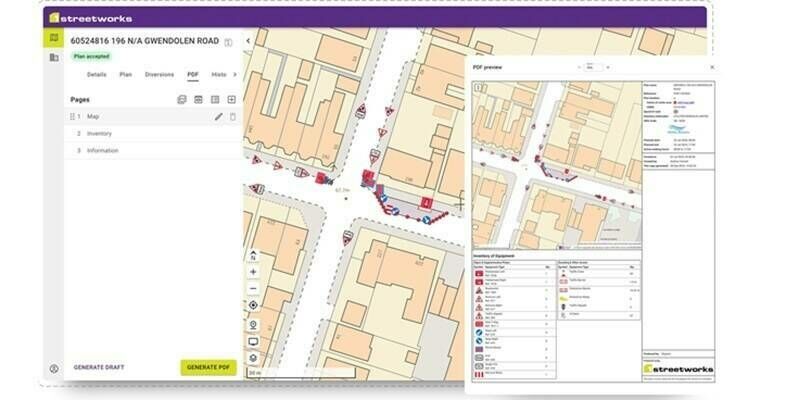
Task: Collapse the side panel with left chevron
Action: [248, 41]
